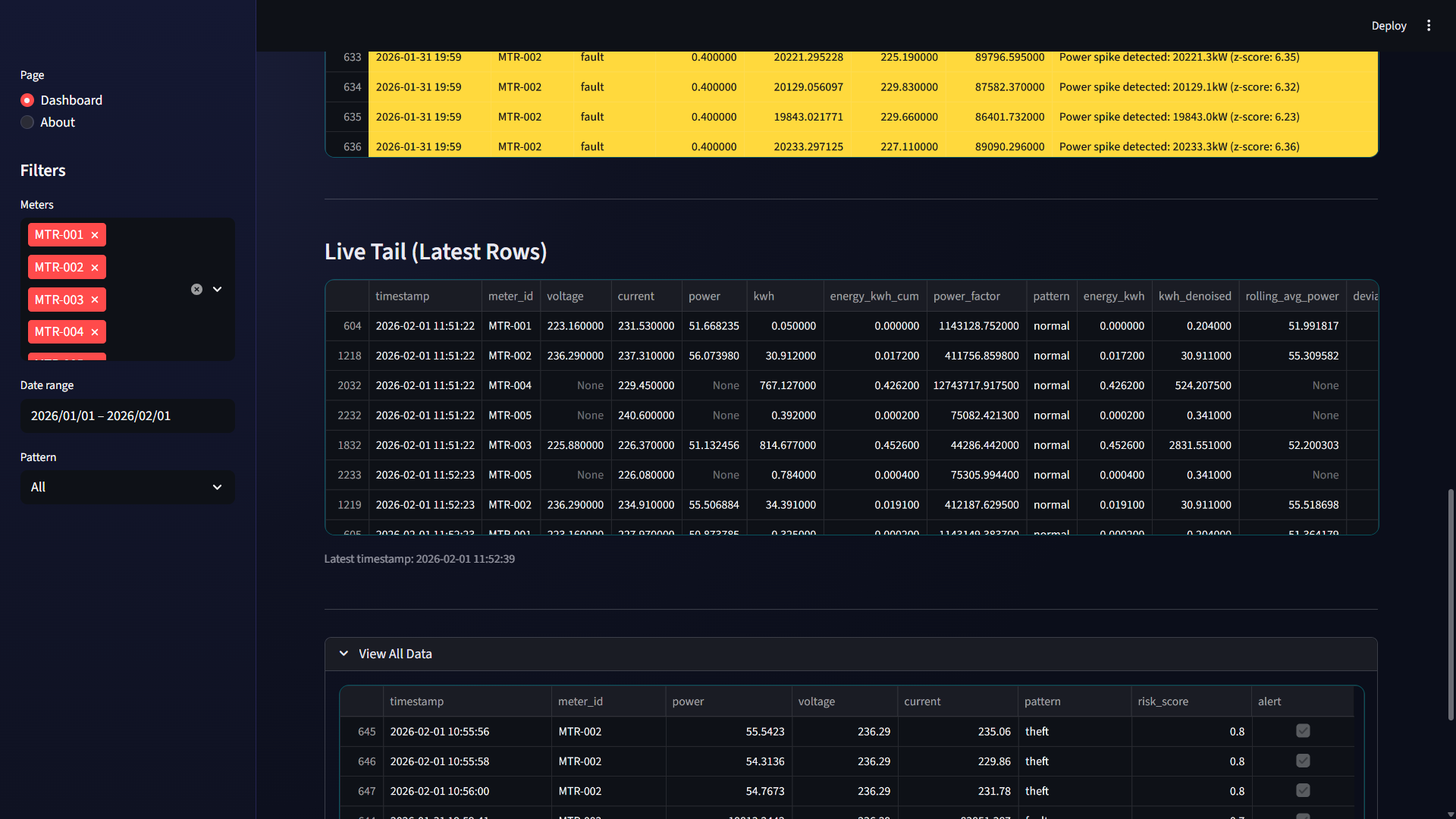
Task: Sort View All Data by risk_score header
Action: pyautogui.click(x=1163, y=701)
